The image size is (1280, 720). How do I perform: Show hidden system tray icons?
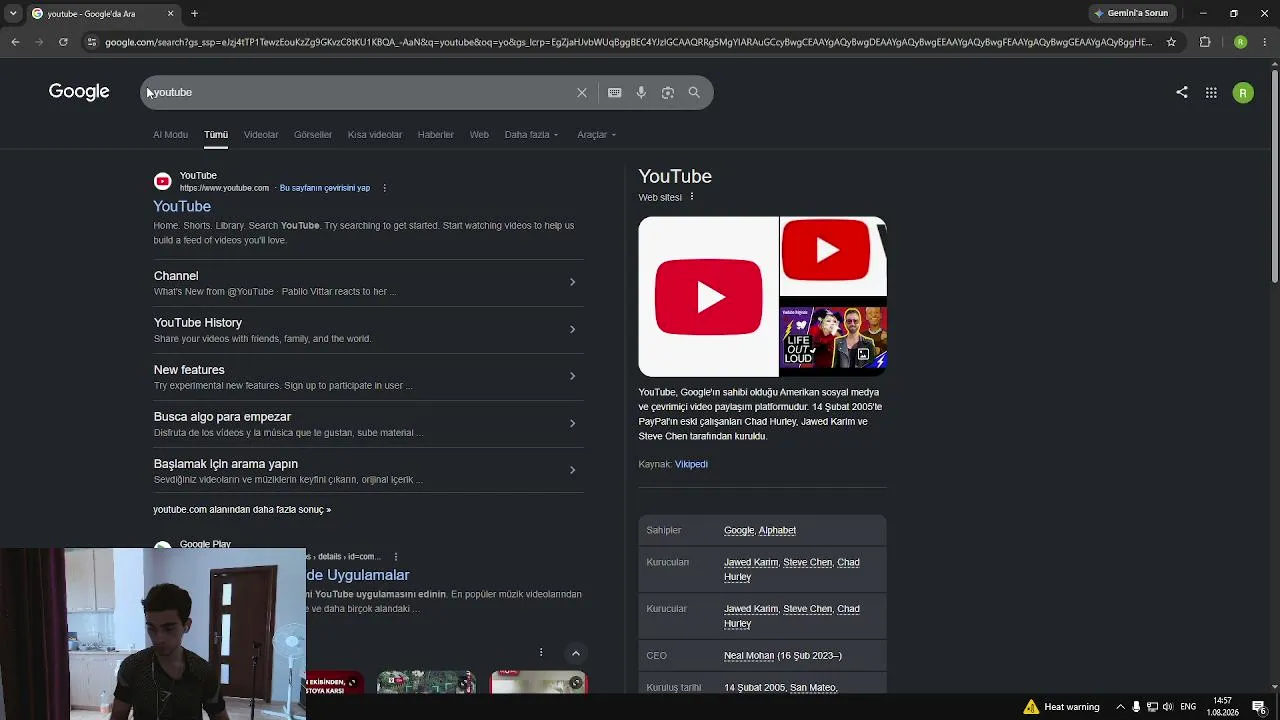point(1120,707)
